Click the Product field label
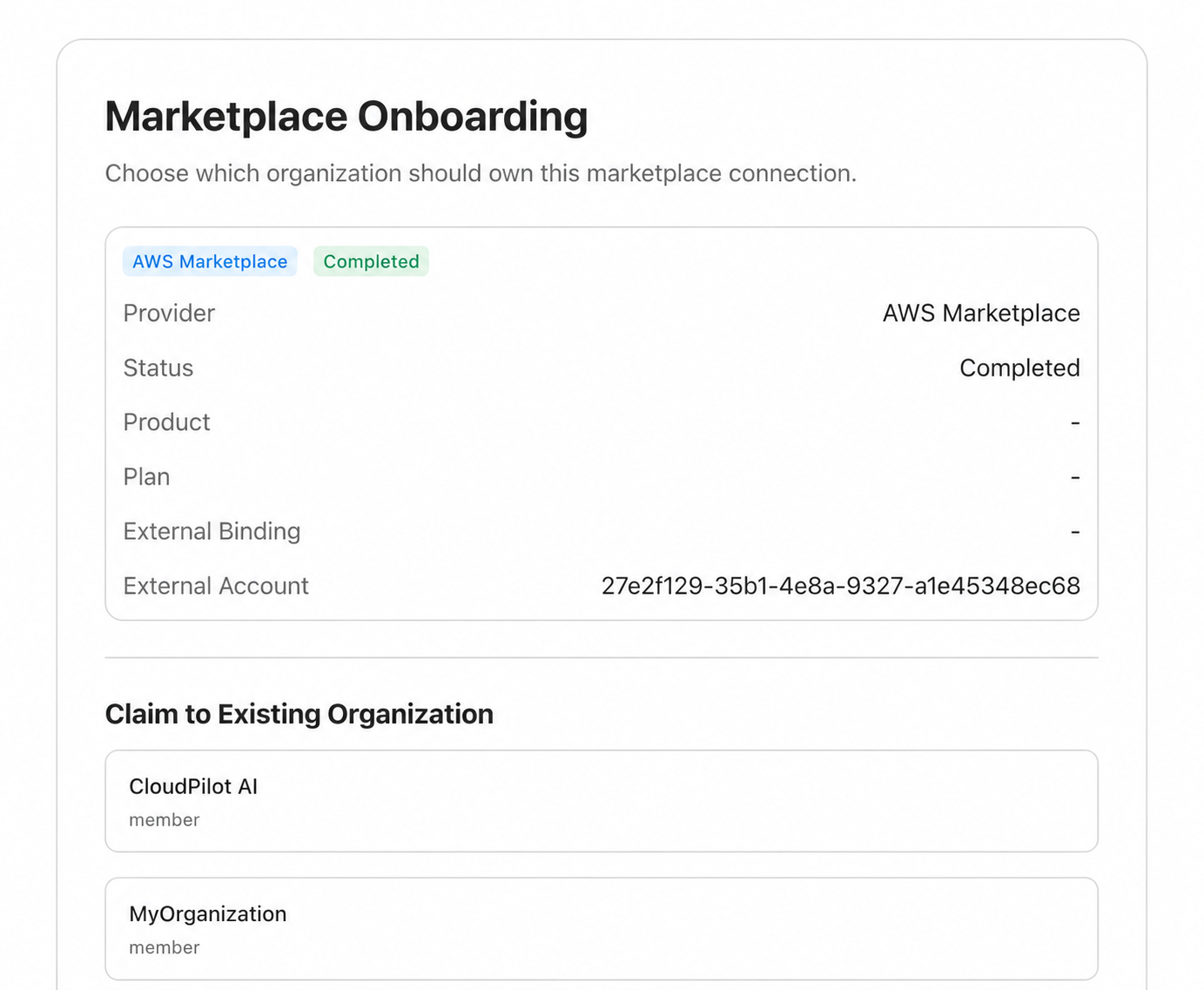 (167, 422)
